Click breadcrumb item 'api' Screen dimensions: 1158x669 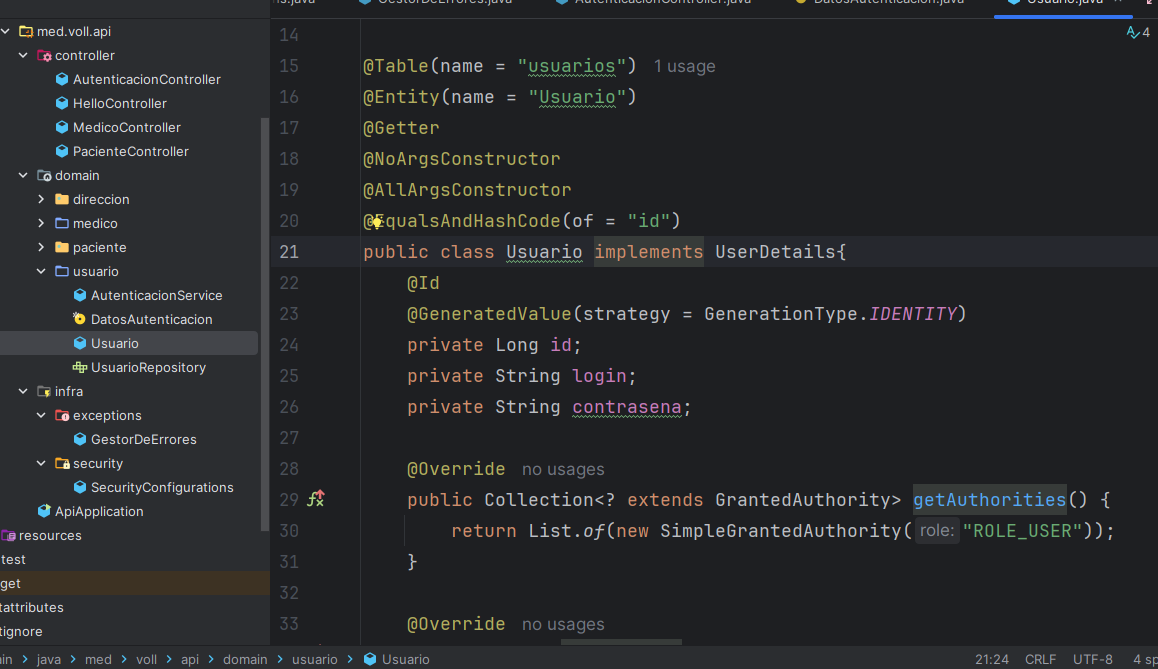point(190,659)
